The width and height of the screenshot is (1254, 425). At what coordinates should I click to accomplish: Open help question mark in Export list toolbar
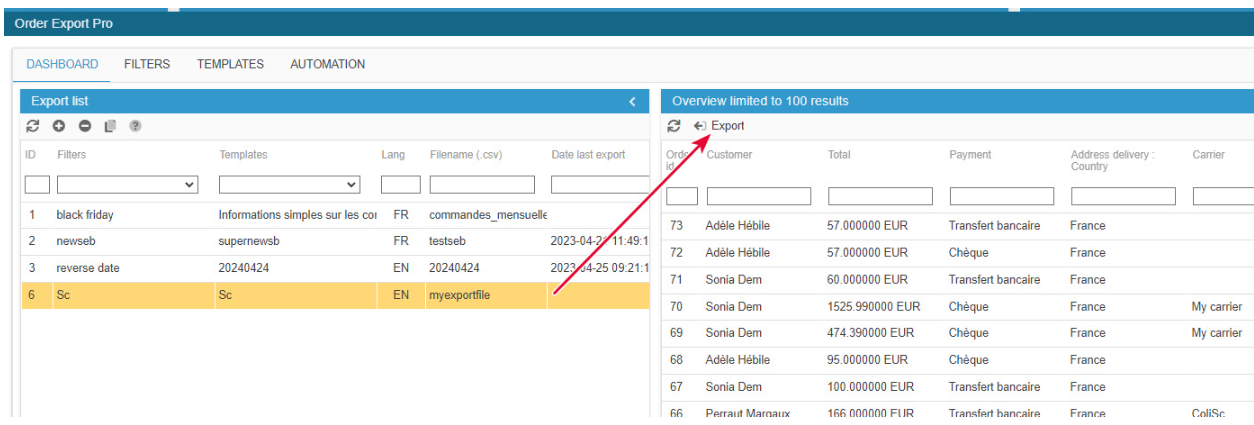[x=135, y=126]
